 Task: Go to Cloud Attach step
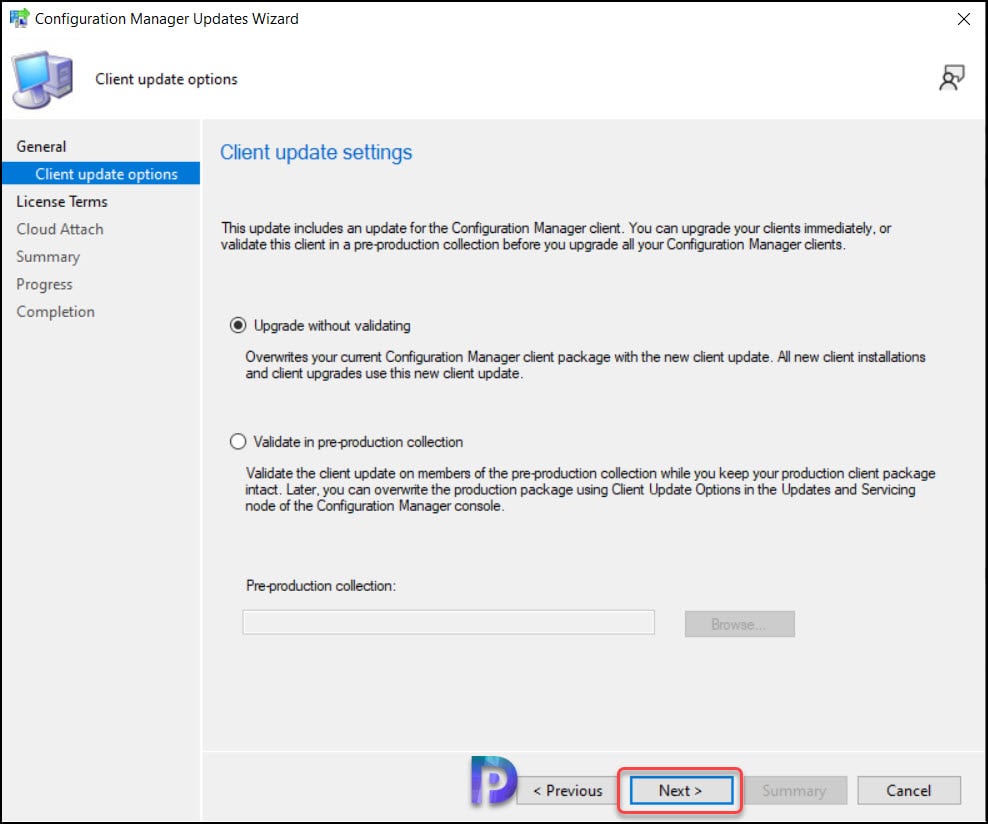(60, 229)
